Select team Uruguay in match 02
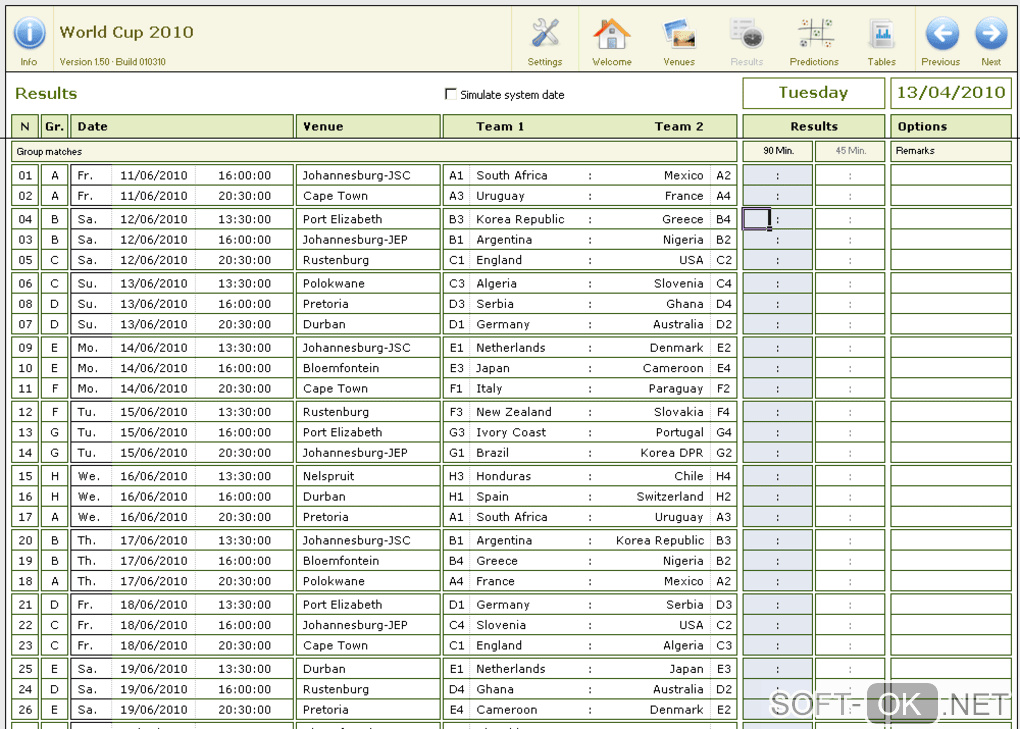 (500, 196)
